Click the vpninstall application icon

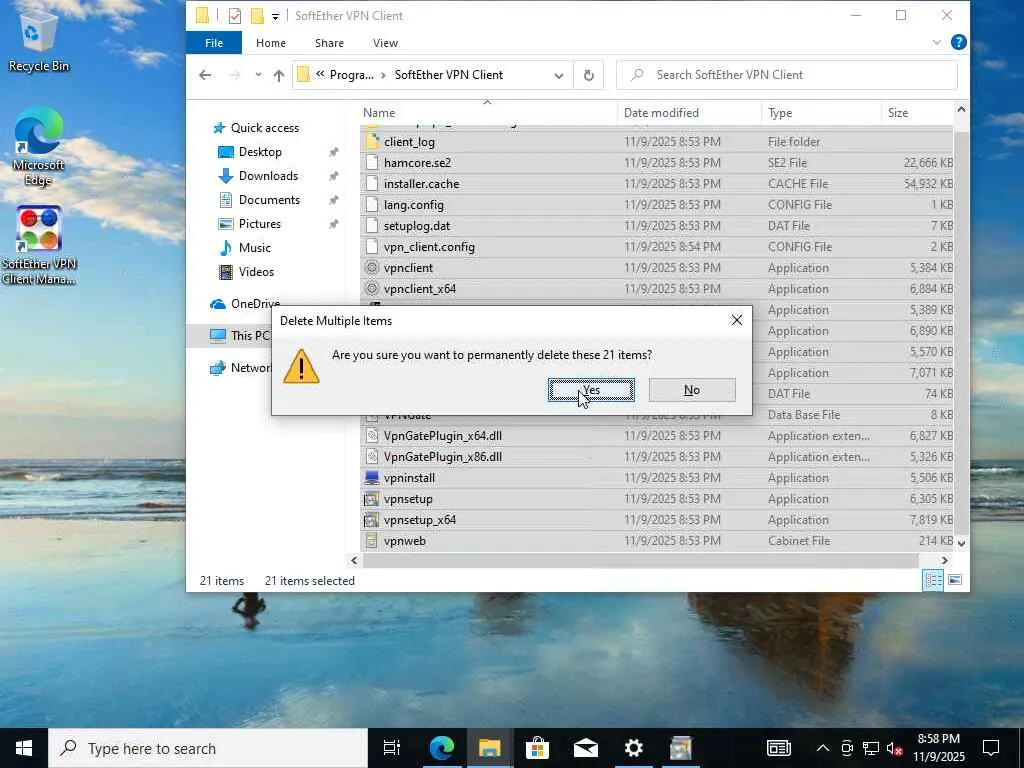[372, 477]
